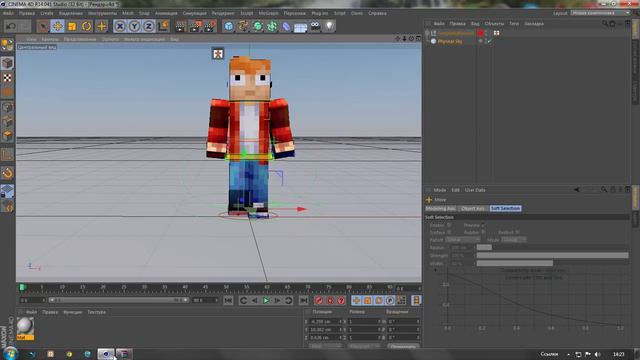Viewport: 640px width, 360px height.
Task: Open the File menu in main menu bar
Action: (8, 13)
